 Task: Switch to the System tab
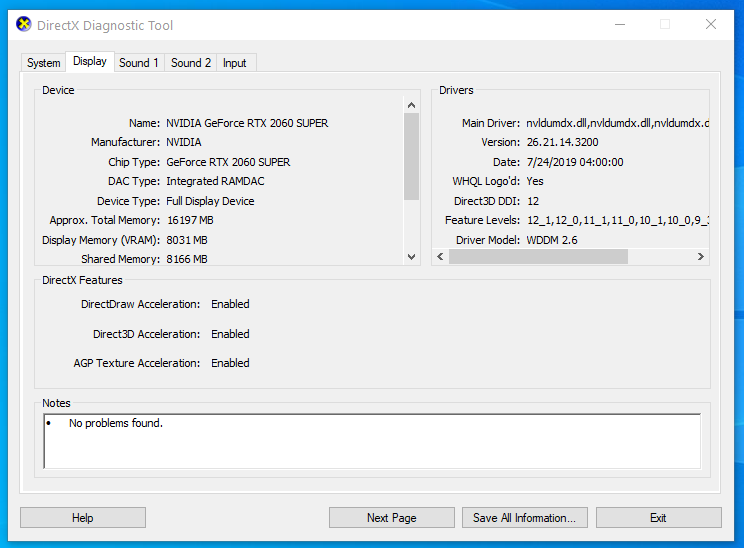click(44, 63)
